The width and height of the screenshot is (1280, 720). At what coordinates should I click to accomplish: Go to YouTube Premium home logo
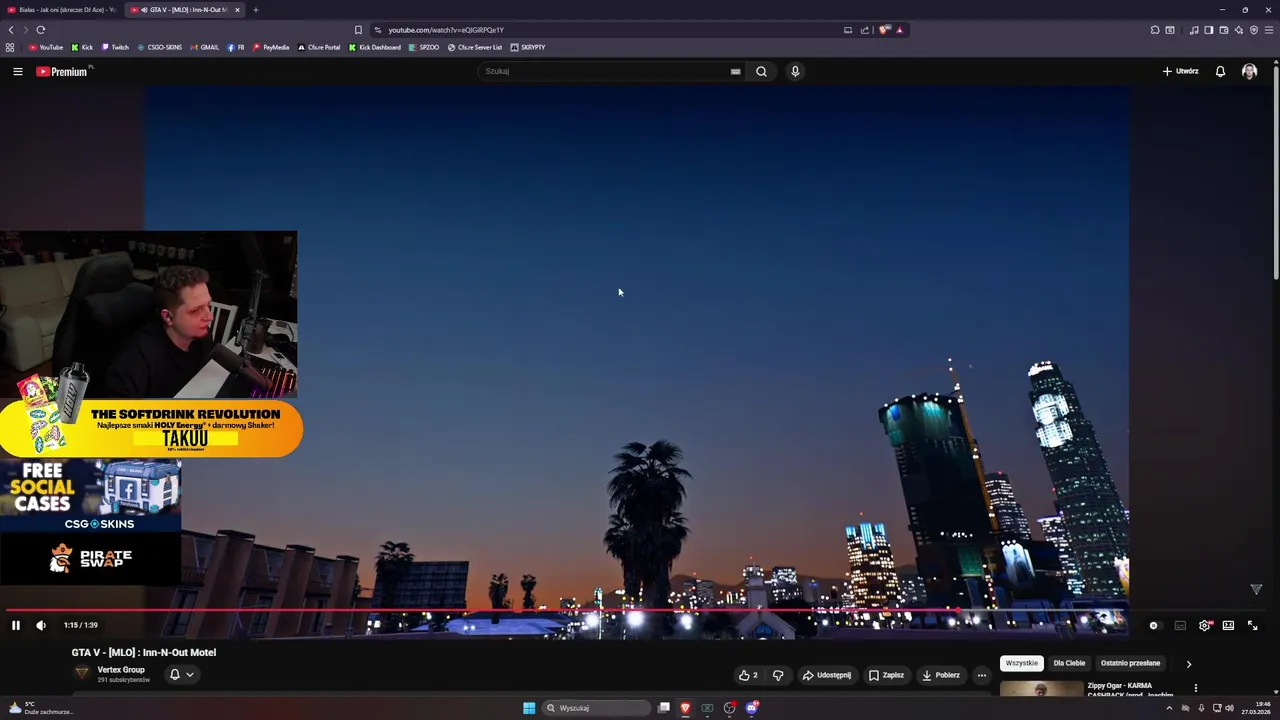tap(62, 71)
